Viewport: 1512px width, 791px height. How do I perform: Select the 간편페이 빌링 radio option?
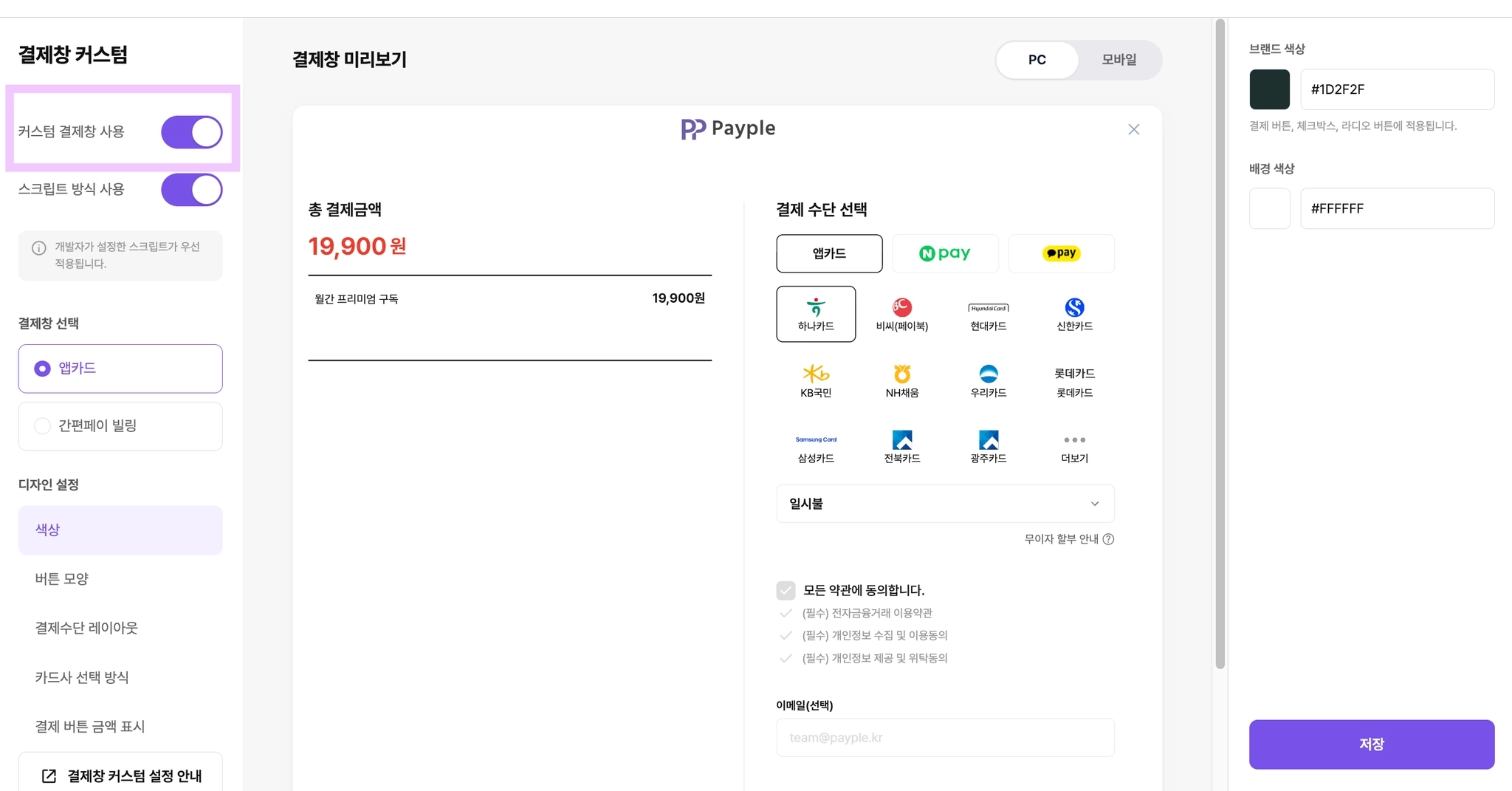click(x=120, y=426)
